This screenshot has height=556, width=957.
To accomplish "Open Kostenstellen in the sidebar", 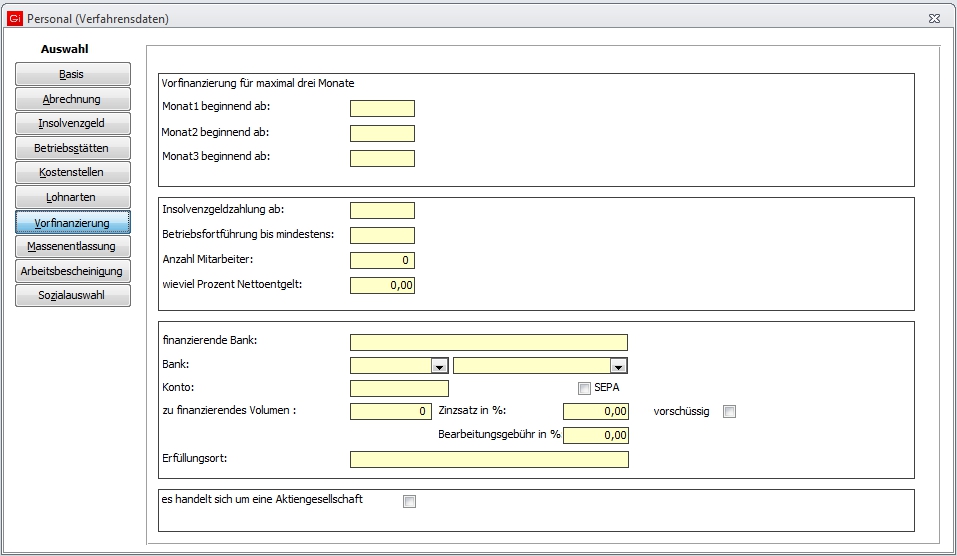I will (x=72, y=173).
